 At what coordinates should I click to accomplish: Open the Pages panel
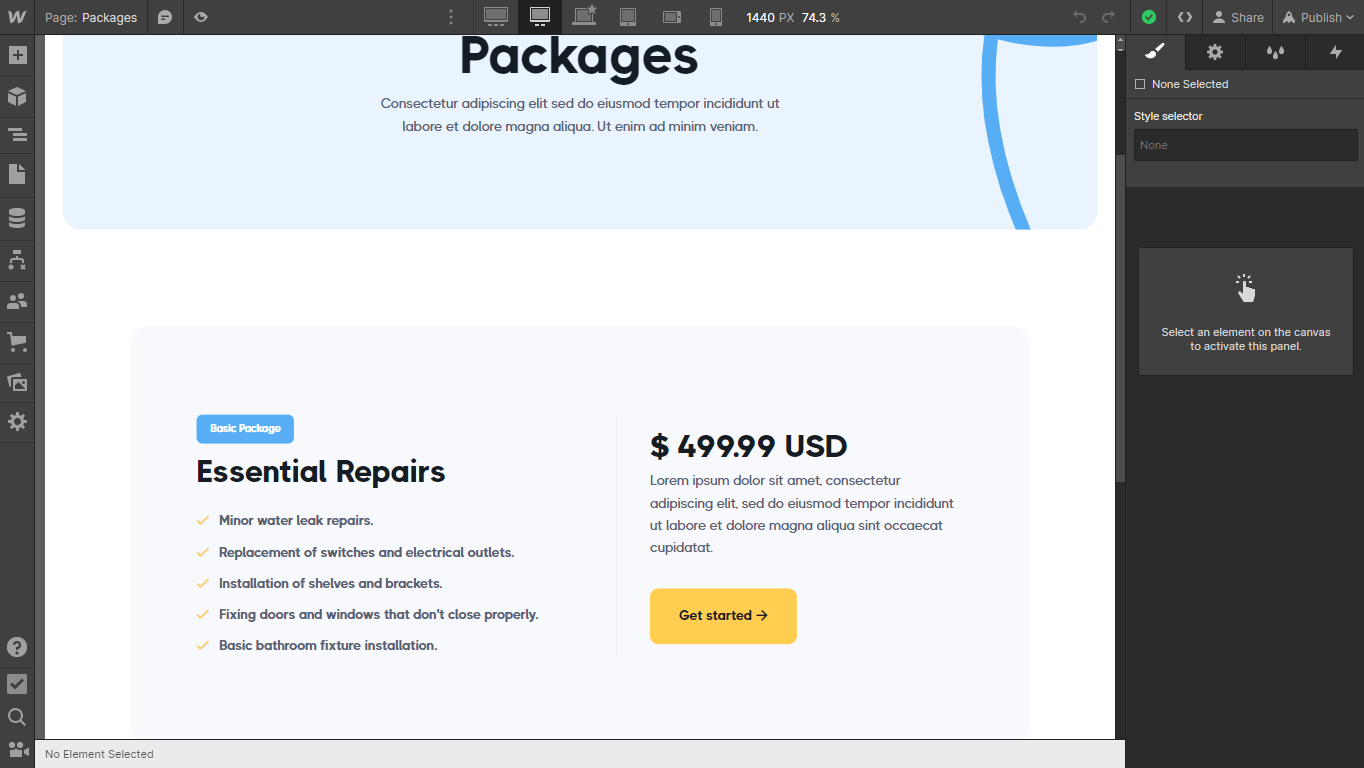click(x=17, y=175)
